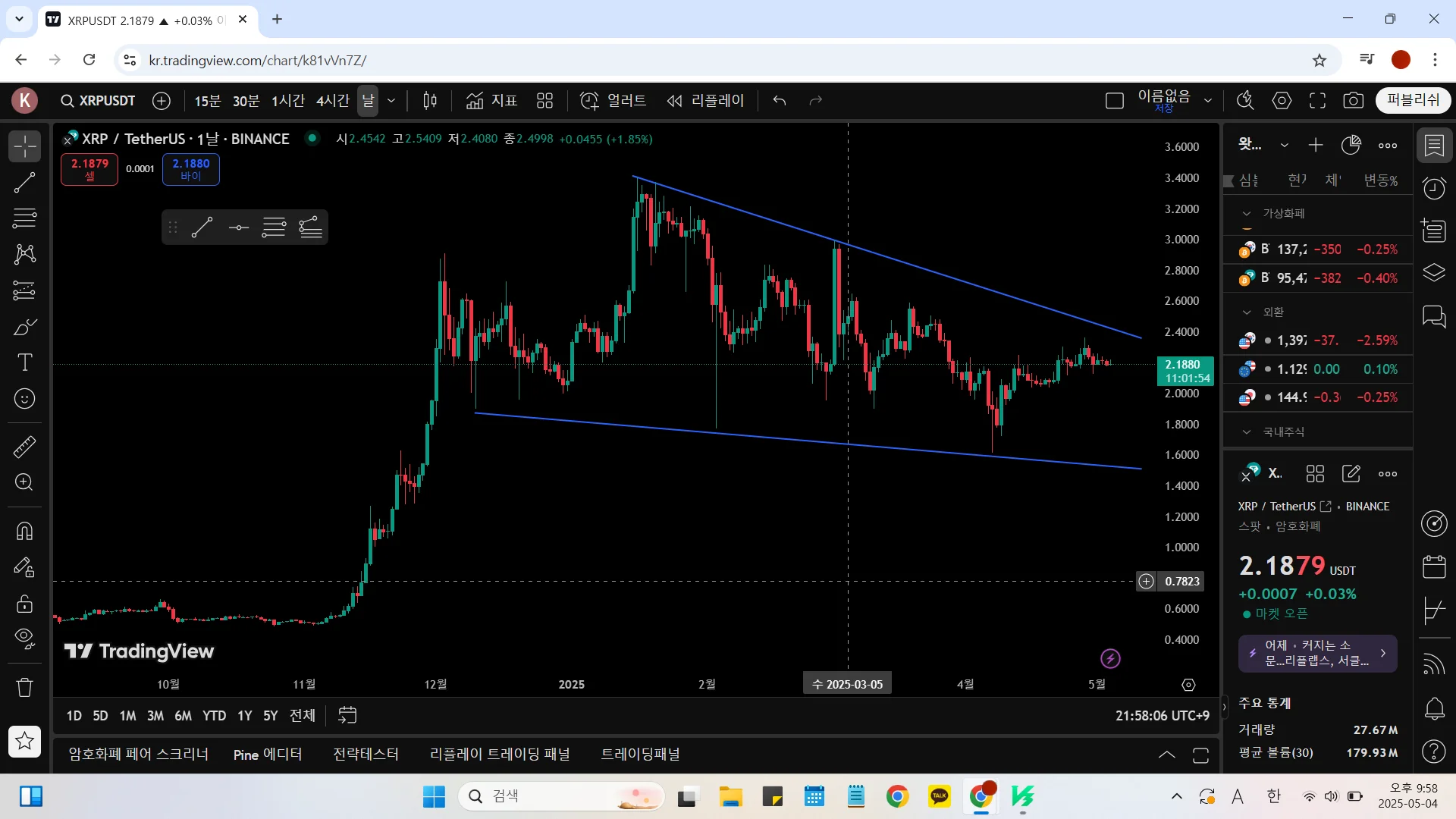Open the 전략테스터 tab

coord(366,755)
